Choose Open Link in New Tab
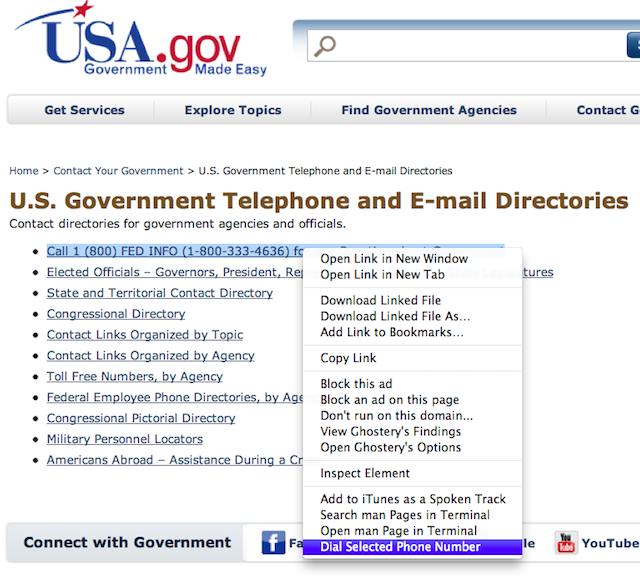 pyautogui.click(x=412, y=274)
